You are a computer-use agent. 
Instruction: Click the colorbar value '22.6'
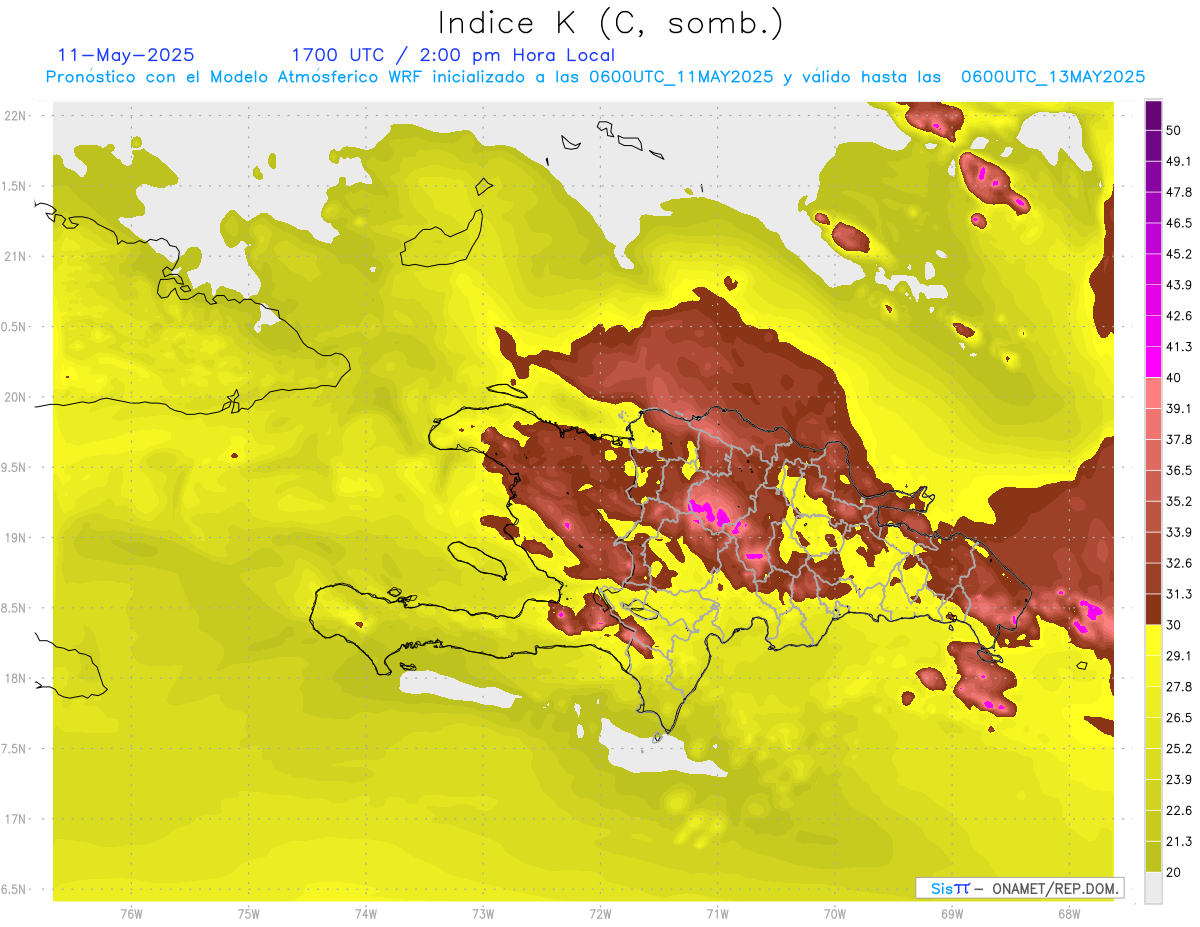coord(1179,810)
